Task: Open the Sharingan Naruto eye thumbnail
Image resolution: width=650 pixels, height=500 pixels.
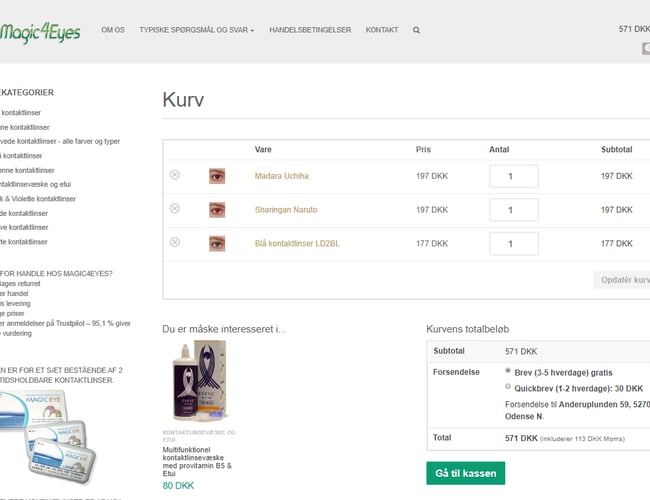Action: click(217, 210)
